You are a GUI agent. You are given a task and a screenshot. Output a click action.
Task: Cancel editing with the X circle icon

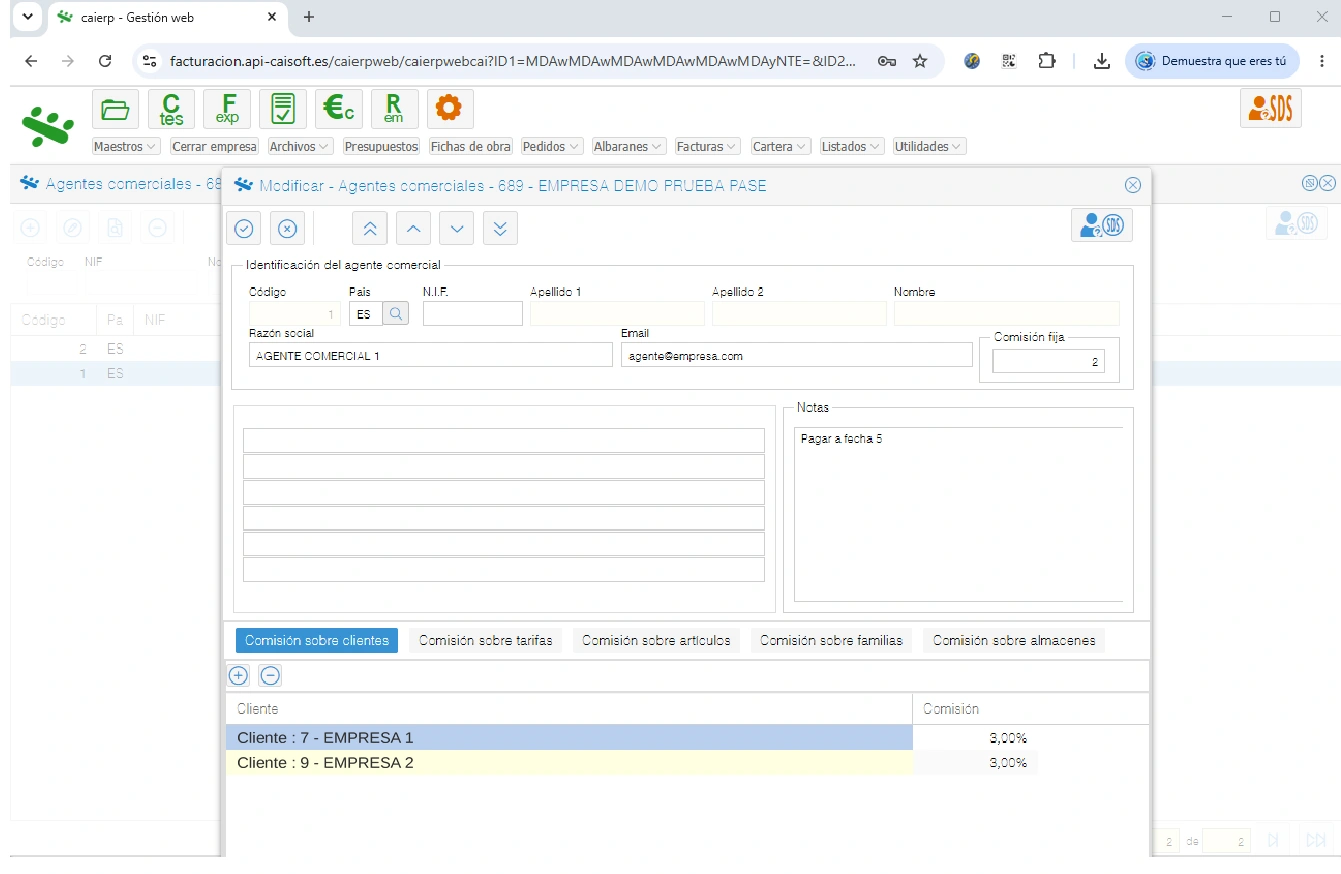click(287, 228)
